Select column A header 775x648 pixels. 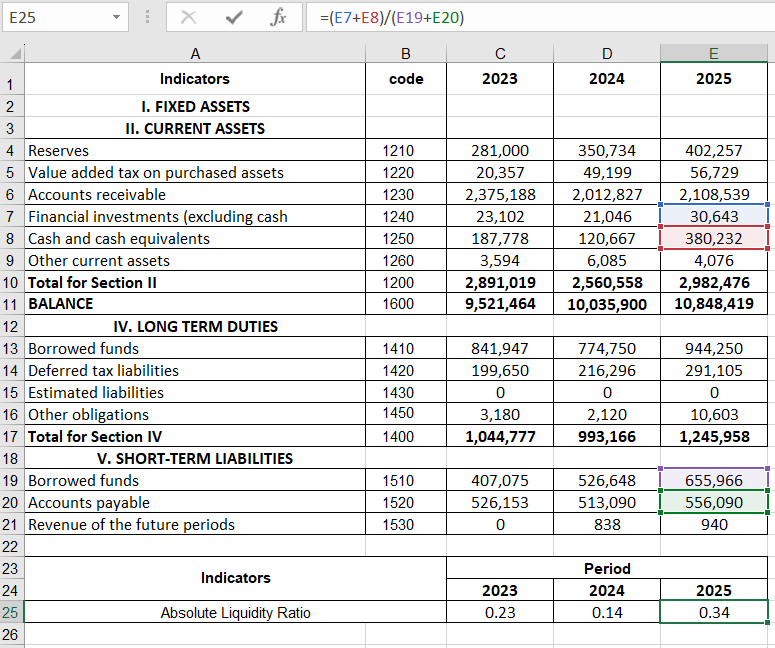194,53
